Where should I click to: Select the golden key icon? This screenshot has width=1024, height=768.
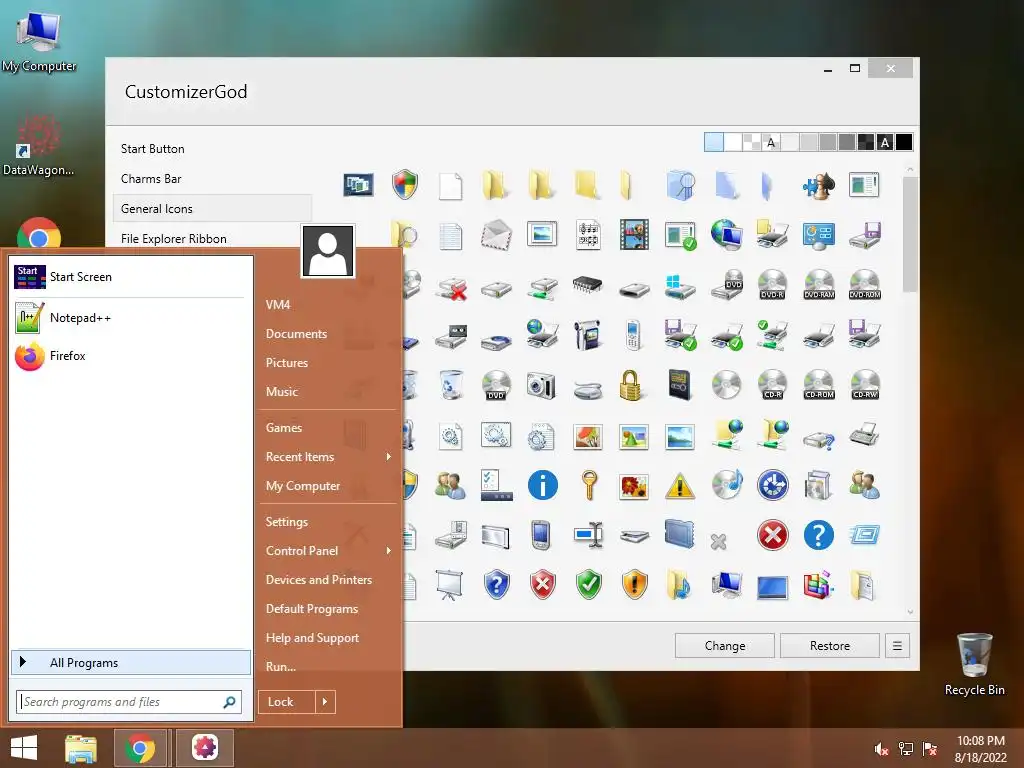click(589, 485)
